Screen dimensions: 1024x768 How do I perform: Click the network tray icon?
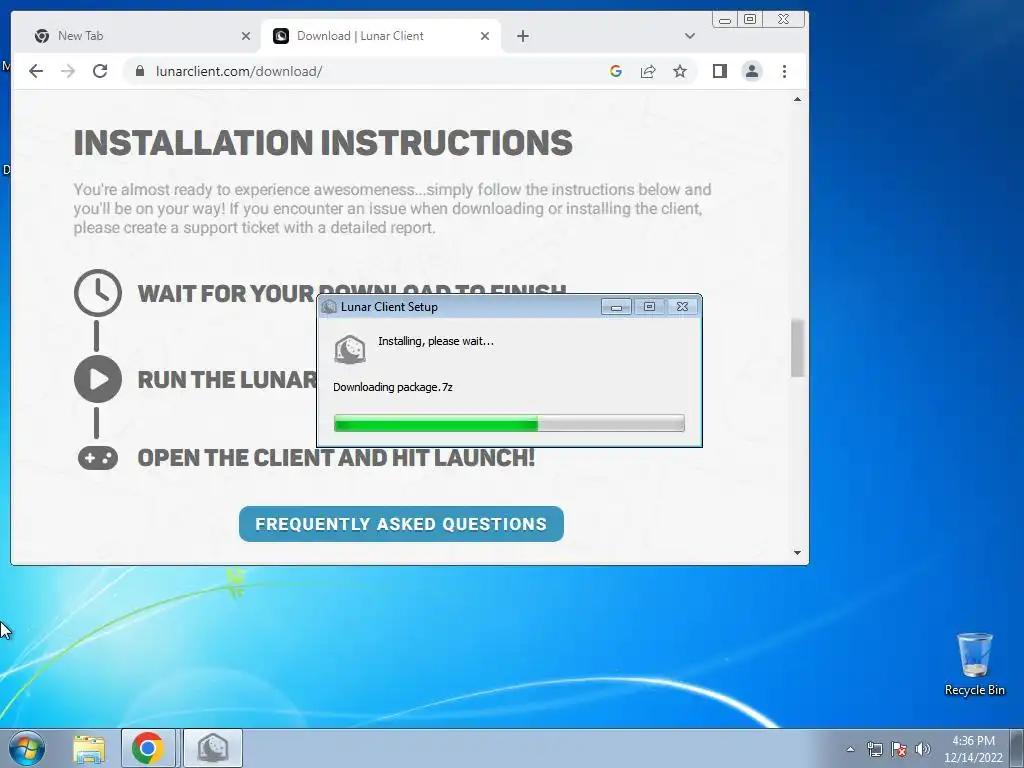(874, 749)
